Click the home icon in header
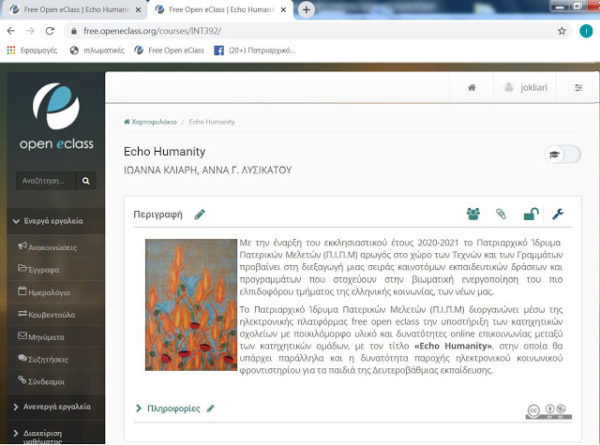The height and width of the screenshot is (445, 600). (x=471, y=88)
